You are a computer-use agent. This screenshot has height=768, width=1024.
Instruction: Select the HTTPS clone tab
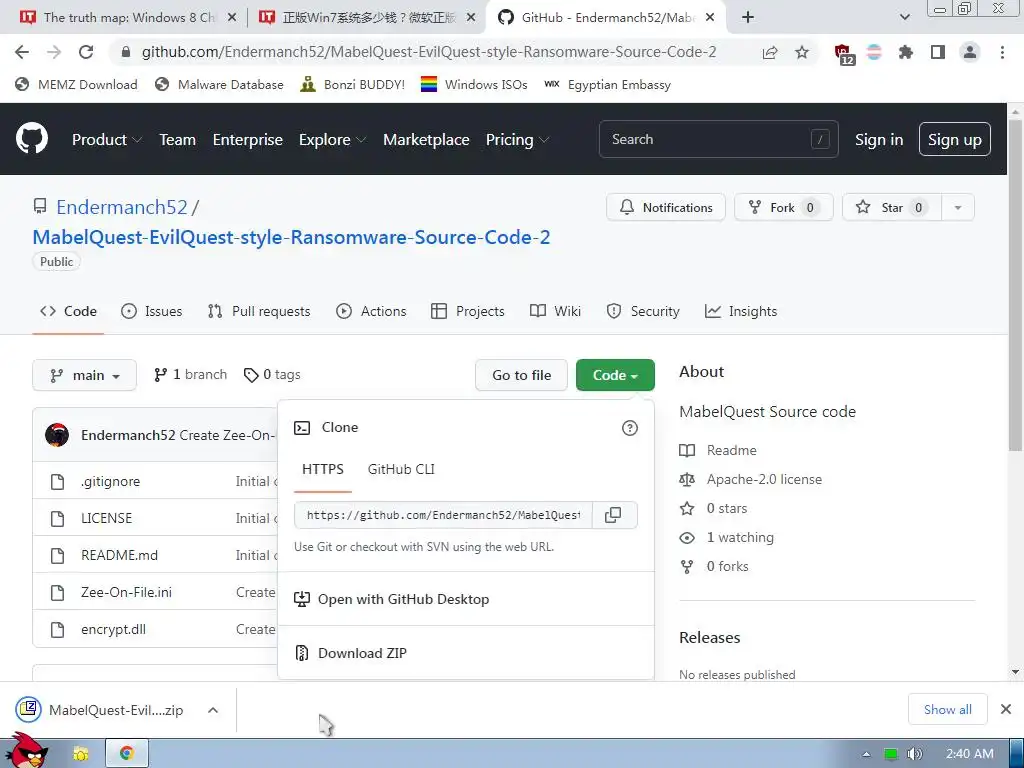323,469
